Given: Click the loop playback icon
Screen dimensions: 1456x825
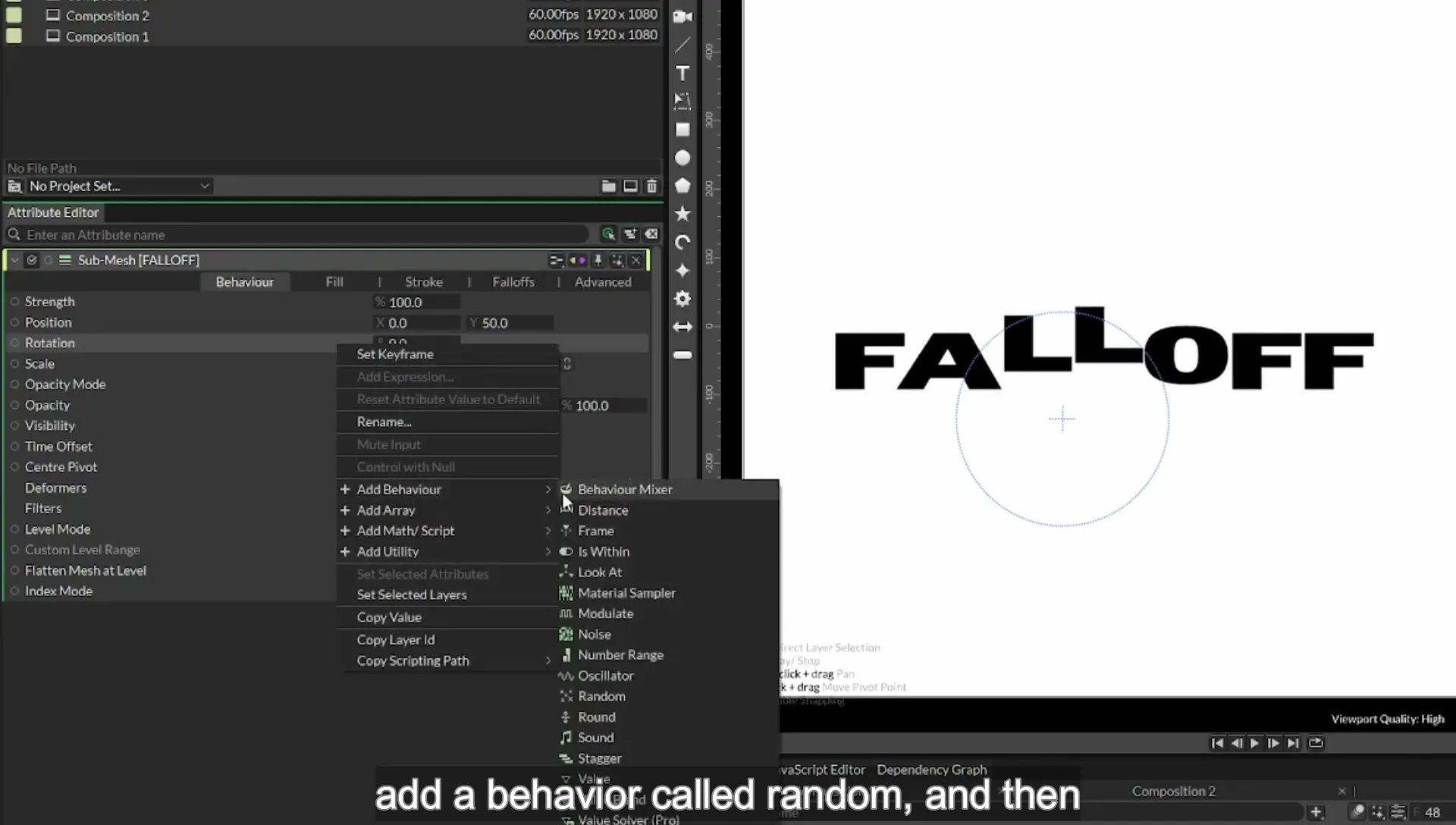Looking at the screenshot, I should [1316, 743].
